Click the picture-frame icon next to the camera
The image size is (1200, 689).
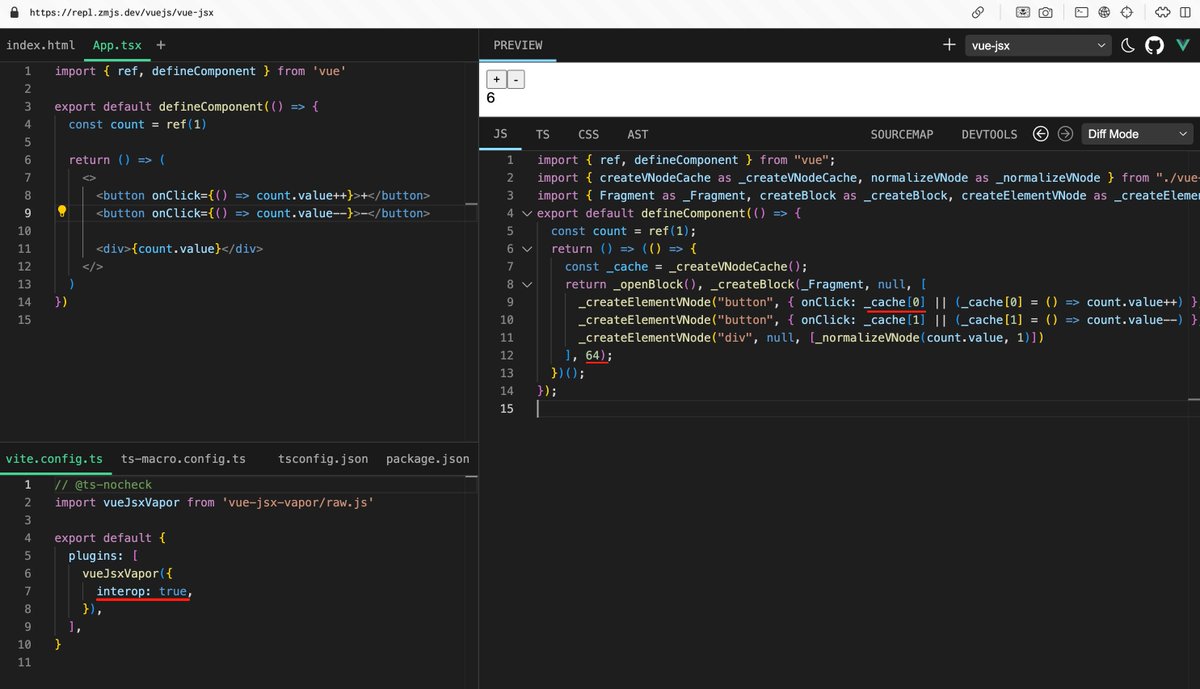click(1023, 13)
